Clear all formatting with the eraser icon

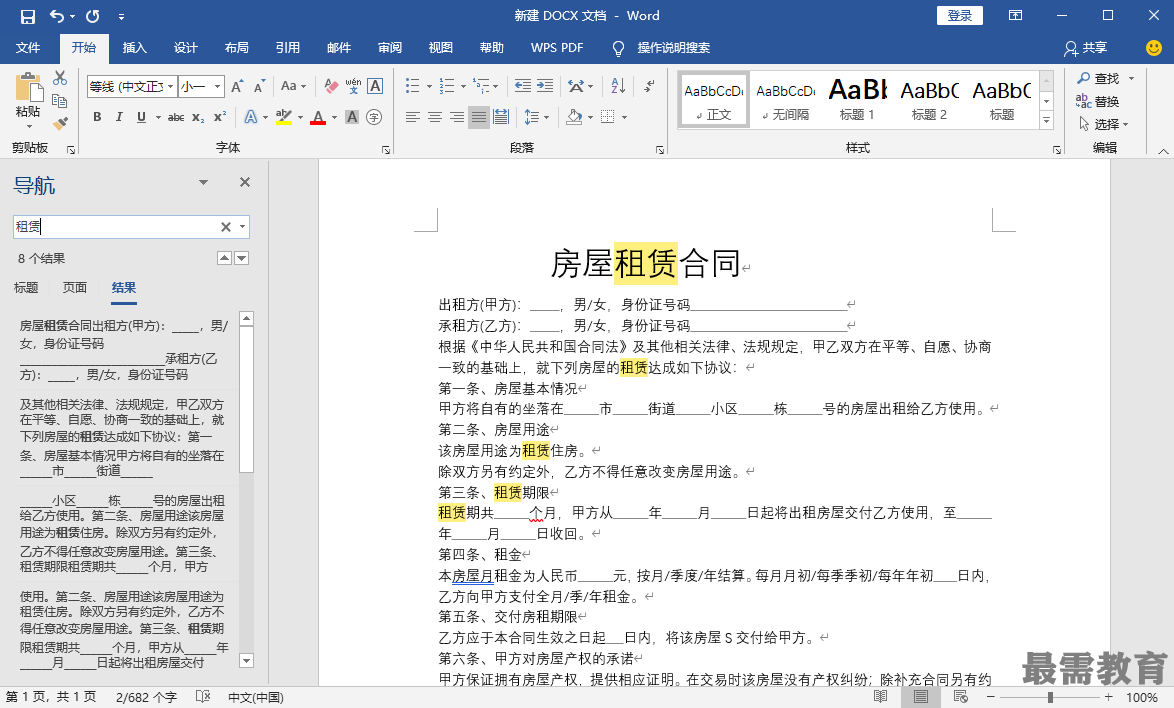pos(331,86)
